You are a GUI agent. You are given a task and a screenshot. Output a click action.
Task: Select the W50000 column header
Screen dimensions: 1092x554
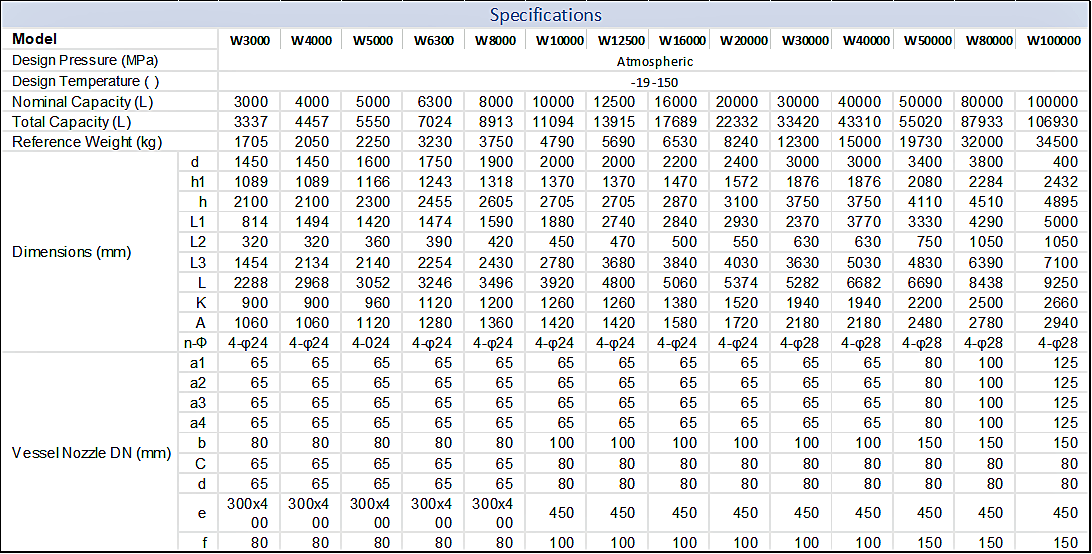coord(928,40)
